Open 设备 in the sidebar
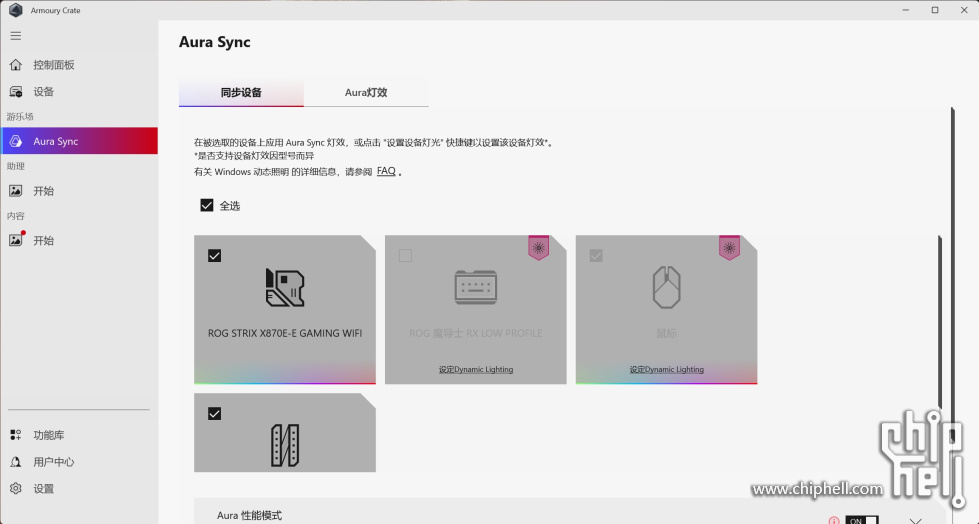The width and height of the screenshot is (979, 524). click(x=79, y=91)
